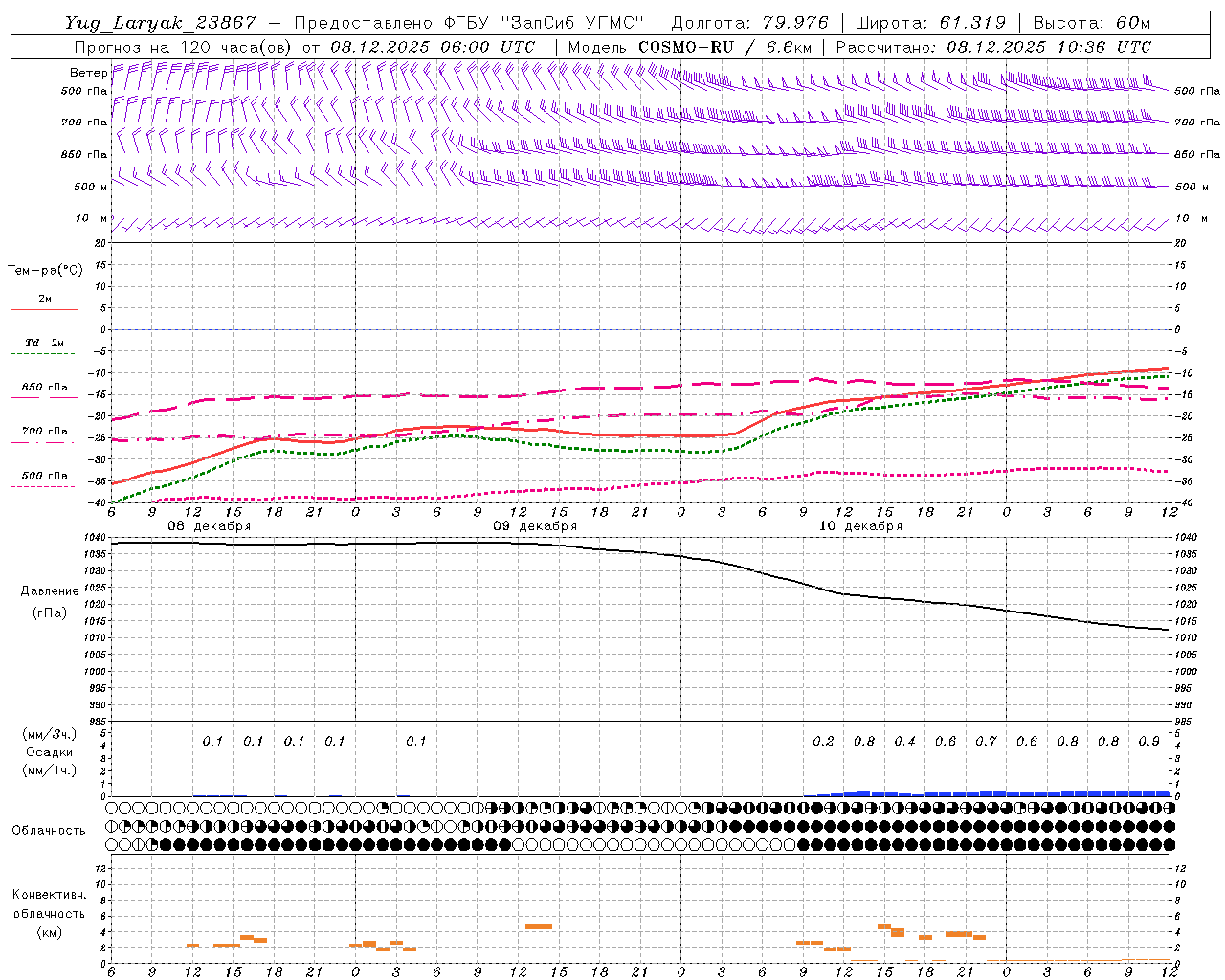Click the Долгота: 79.976 value

tap(749, 23)
